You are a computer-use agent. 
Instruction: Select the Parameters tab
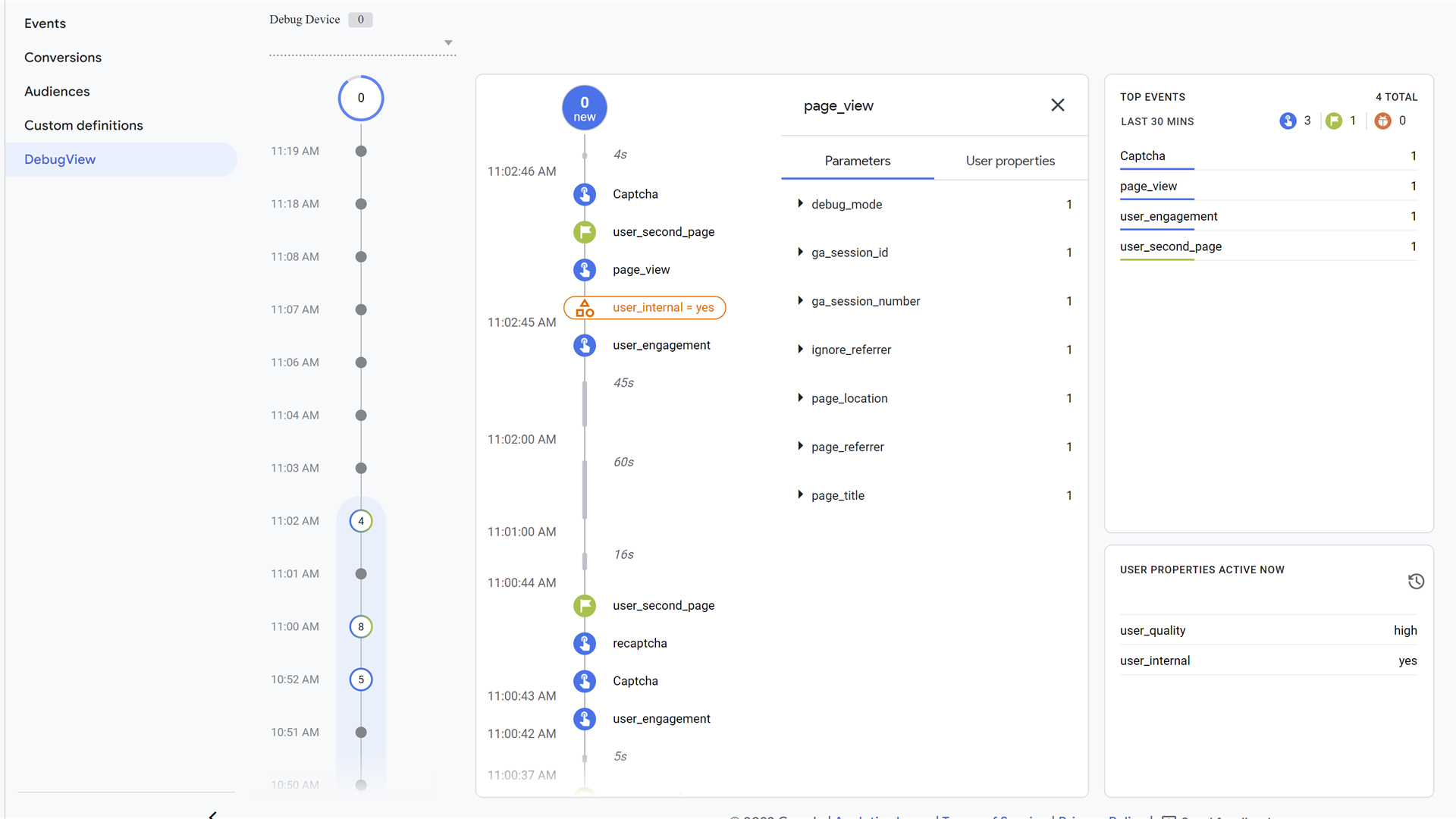tap(857, 161)
